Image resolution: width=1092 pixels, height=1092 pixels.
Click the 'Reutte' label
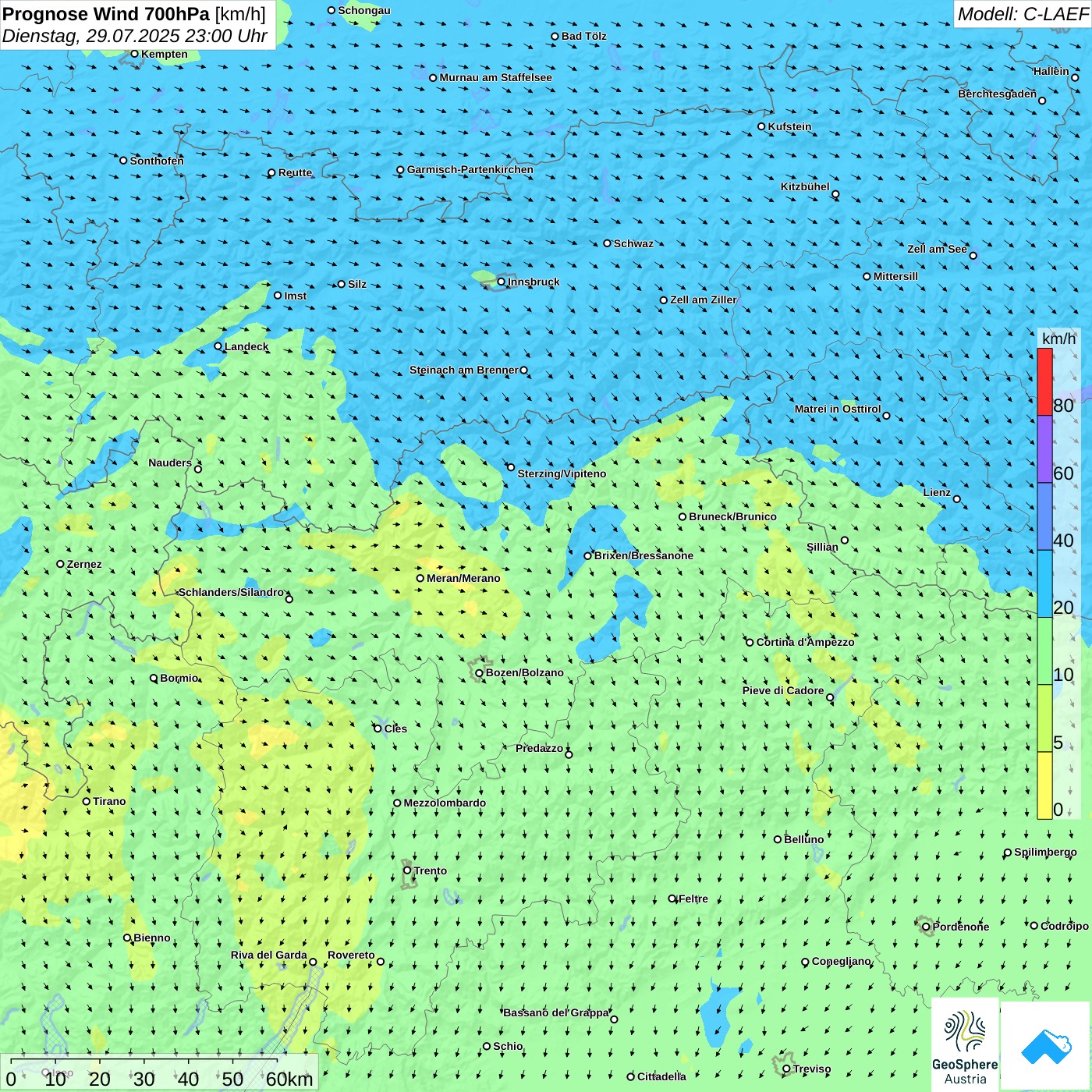(296, 172)
